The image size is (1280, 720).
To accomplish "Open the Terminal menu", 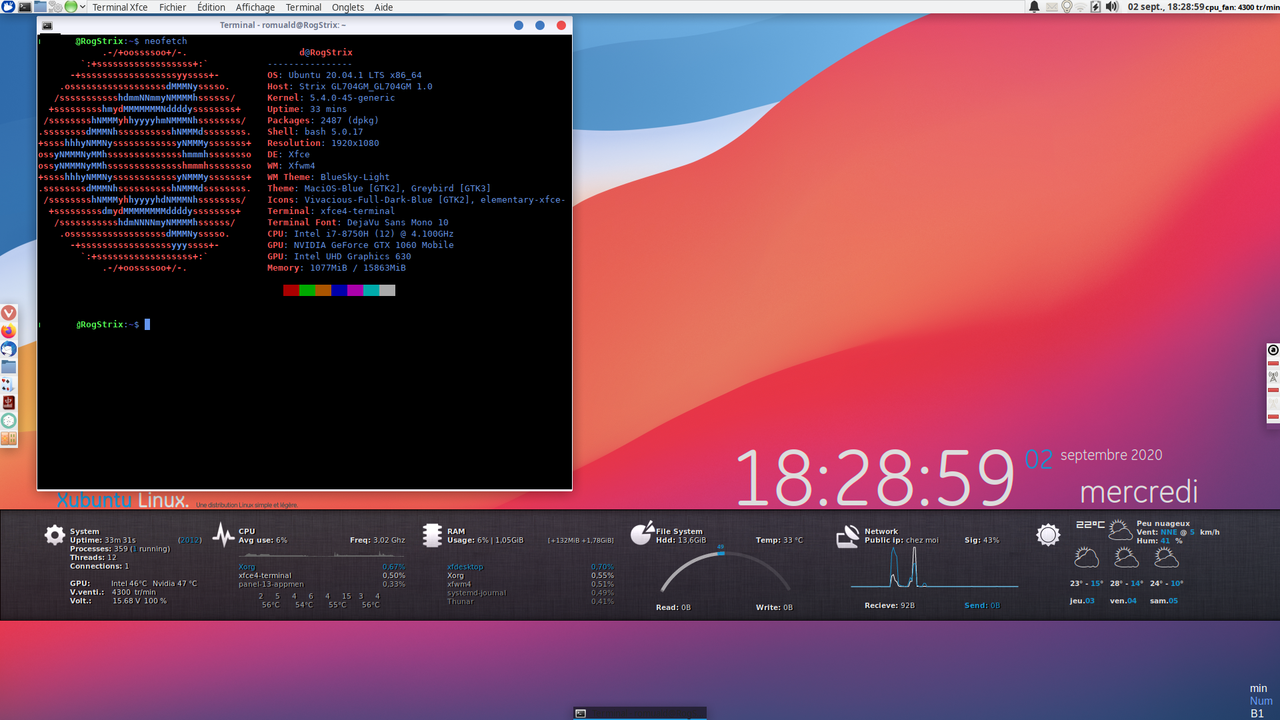I will tap(304, 7).
